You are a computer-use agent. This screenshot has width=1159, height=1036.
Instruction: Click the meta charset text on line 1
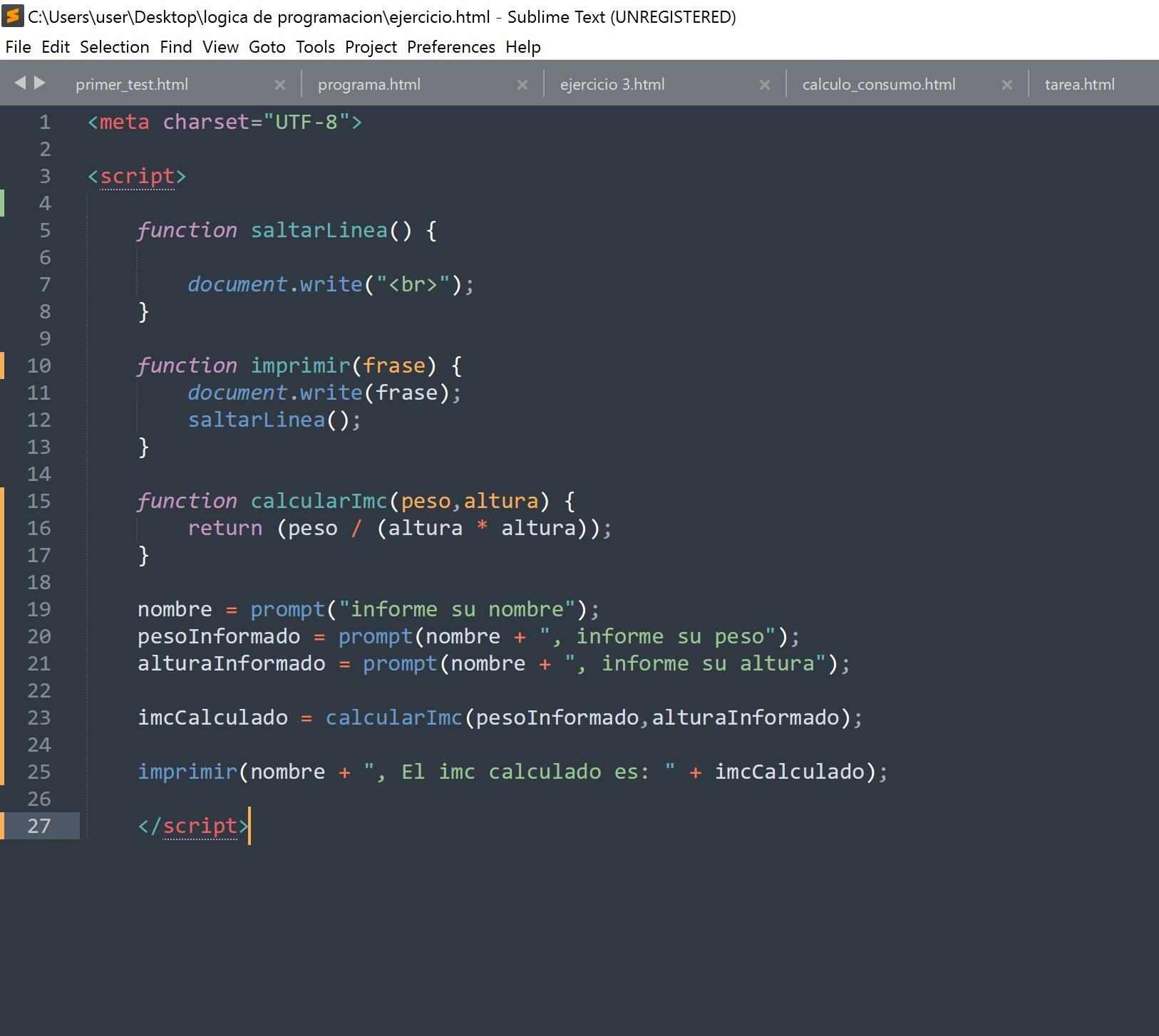tap(225, 123)
